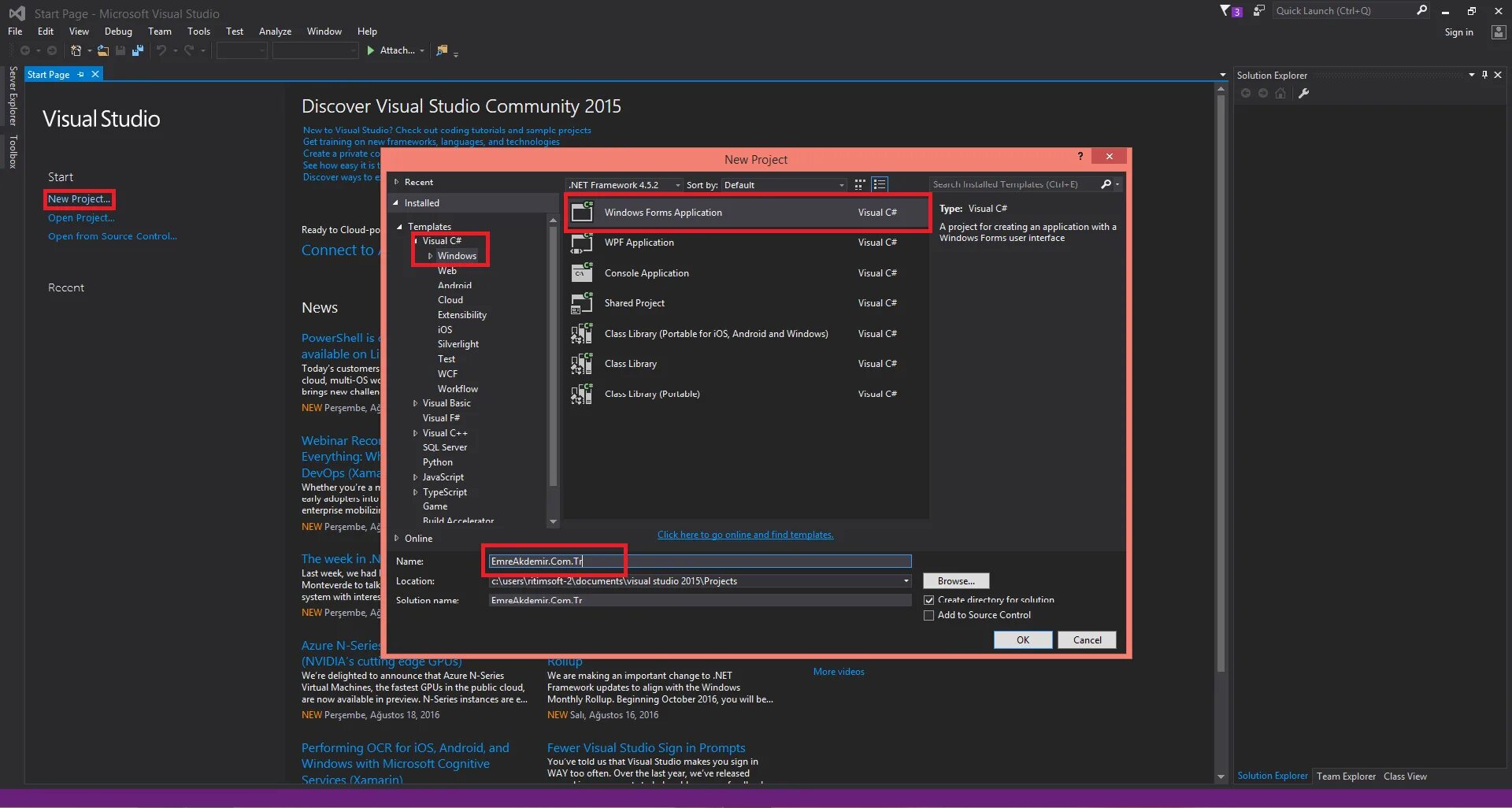Expand the Online section
Viewport: 1512px width, 808px height.
(x=397, y=539)
